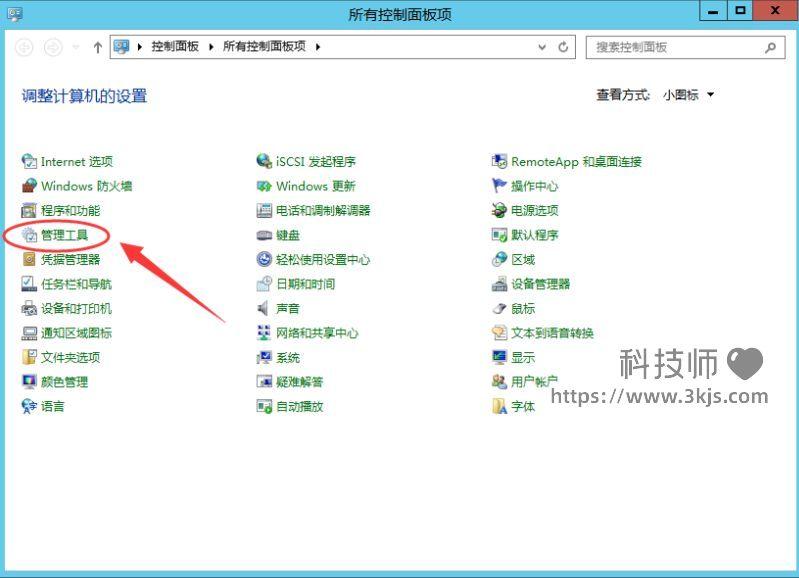Click the 日期和时间 icon
799x578 pixels.
click(264, 284)
